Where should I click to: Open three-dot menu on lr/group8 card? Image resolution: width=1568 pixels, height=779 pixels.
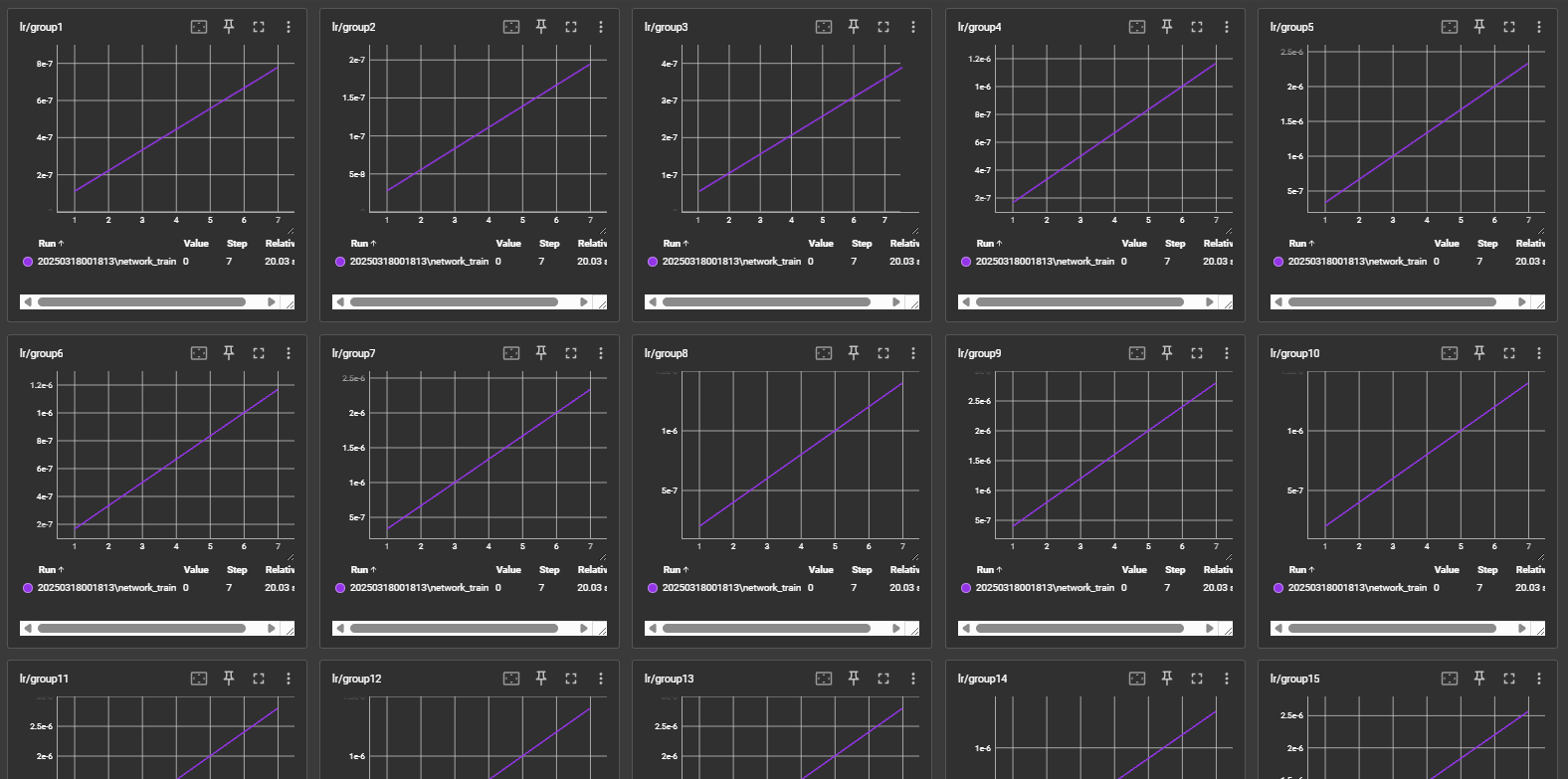coord(913,353)
